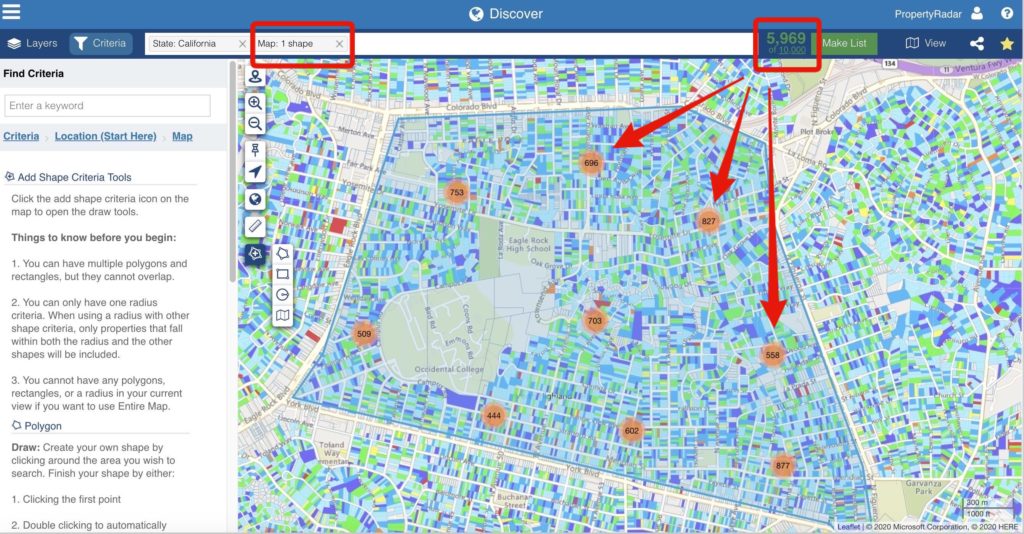Click the Discover page title
1024x534 pixels.
tap(505, 14)
